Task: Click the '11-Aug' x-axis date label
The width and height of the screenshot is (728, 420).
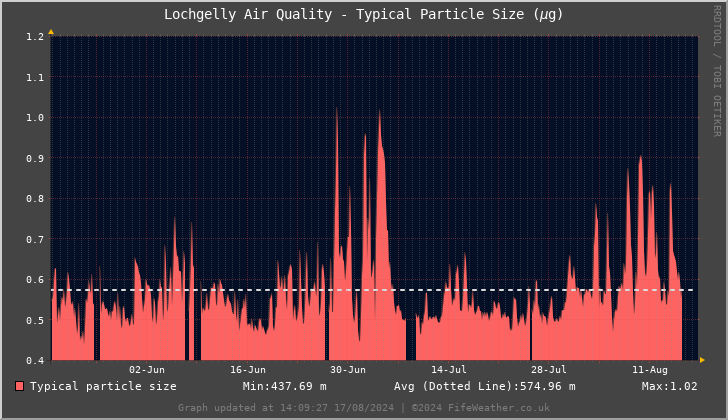Action: tap(650, 370)
